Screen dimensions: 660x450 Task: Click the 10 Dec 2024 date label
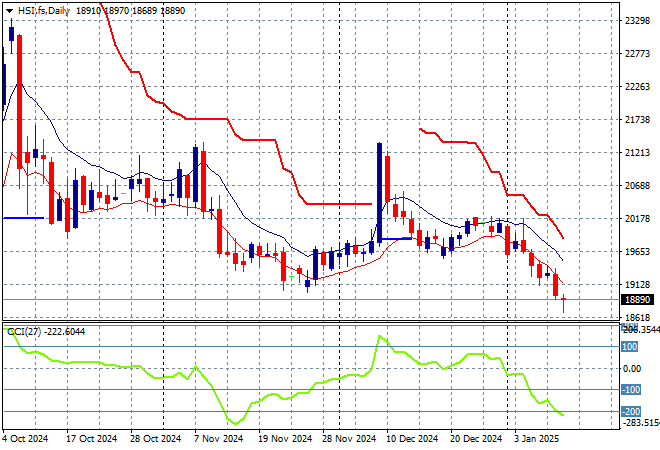click(x=412, y=438)
